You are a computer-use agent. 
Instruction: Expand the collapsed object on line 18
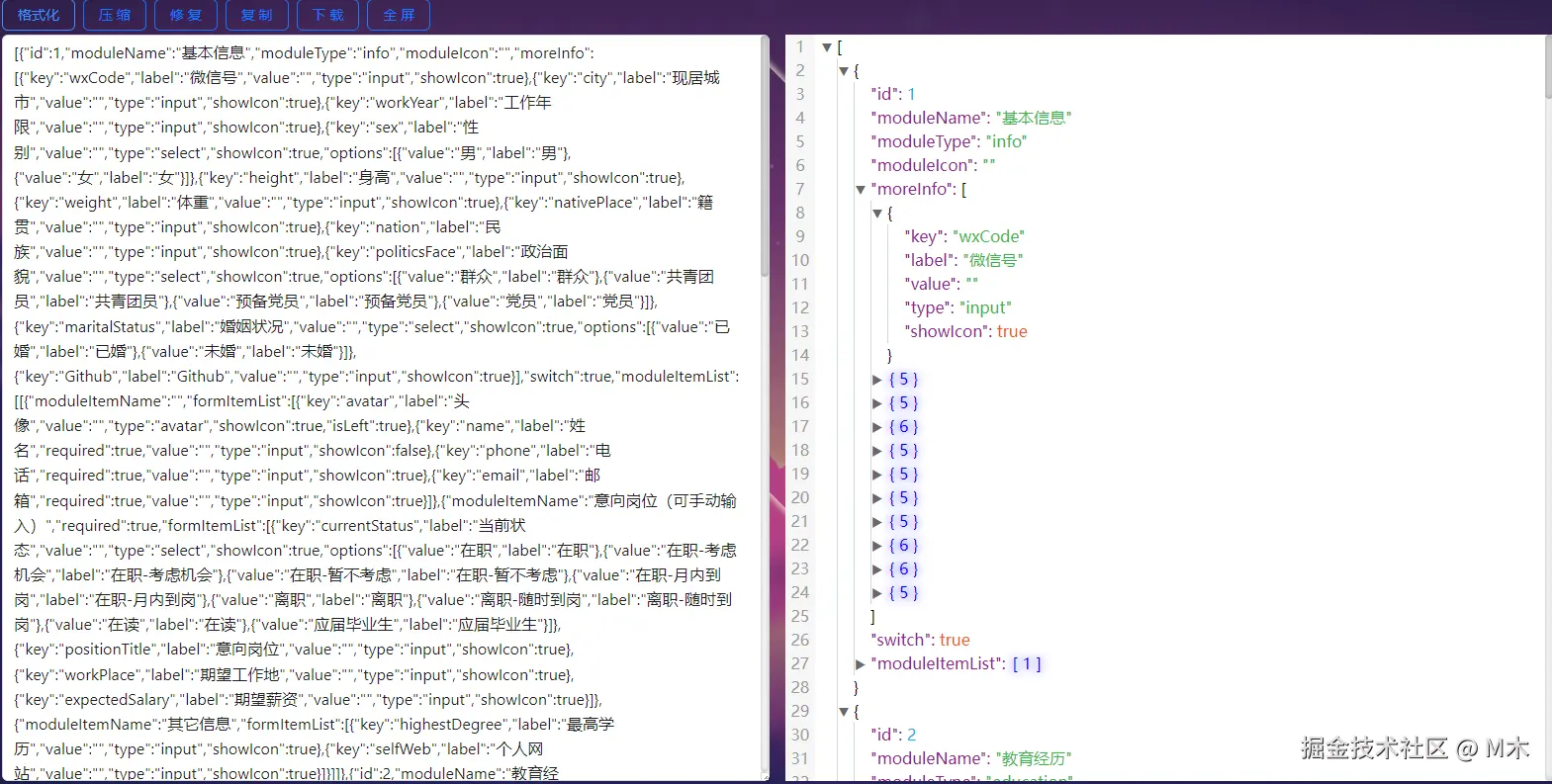[x=877, y=451]
